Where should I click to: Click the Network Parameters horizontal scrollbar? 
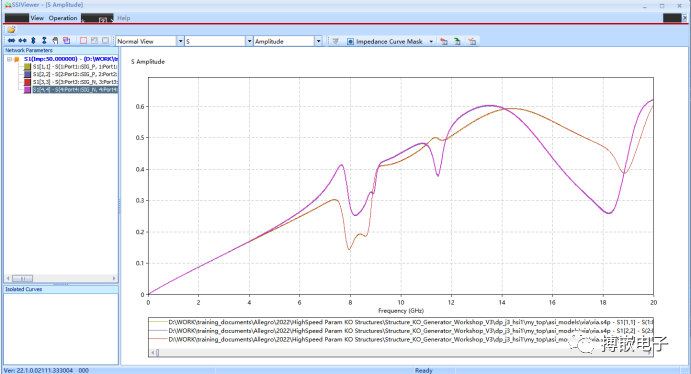(x=61, y=278)
